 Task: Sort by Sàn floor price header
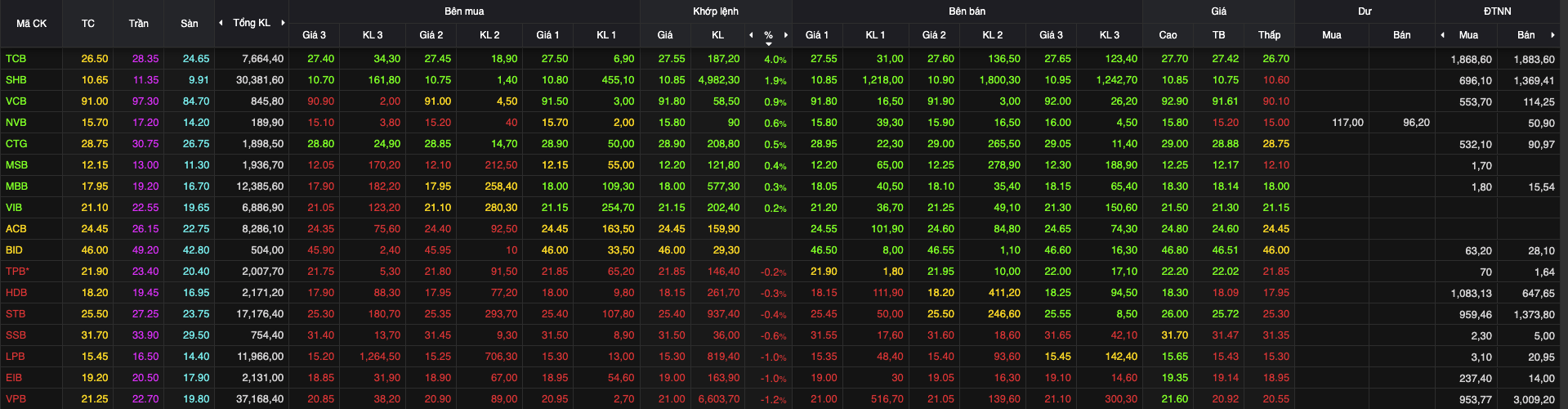190,24
